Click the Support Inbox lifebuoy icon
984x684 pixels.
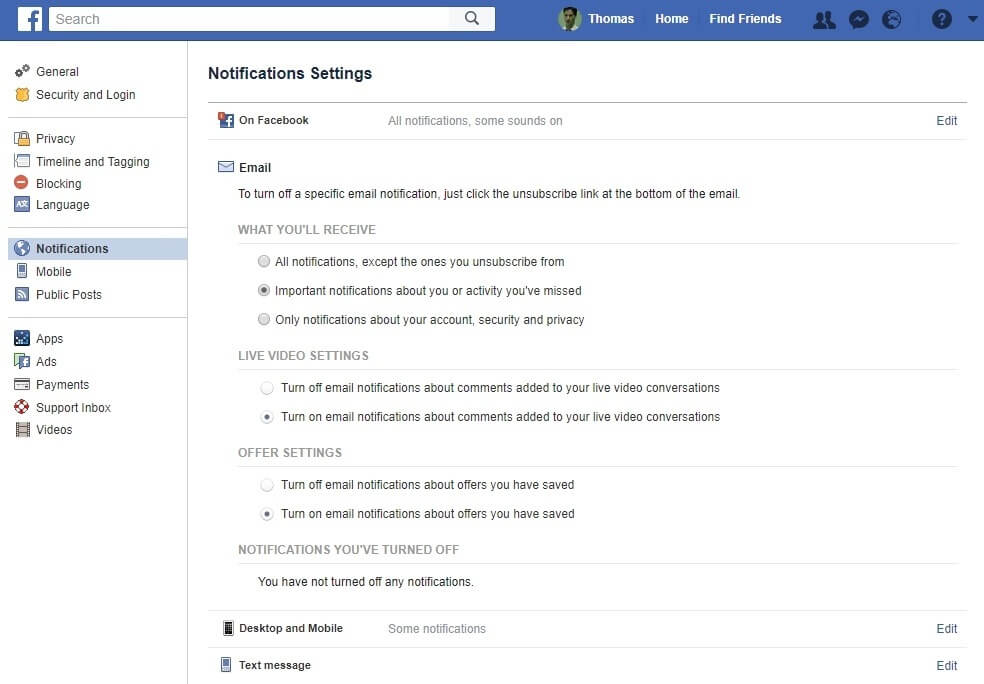tap(22, 407)
